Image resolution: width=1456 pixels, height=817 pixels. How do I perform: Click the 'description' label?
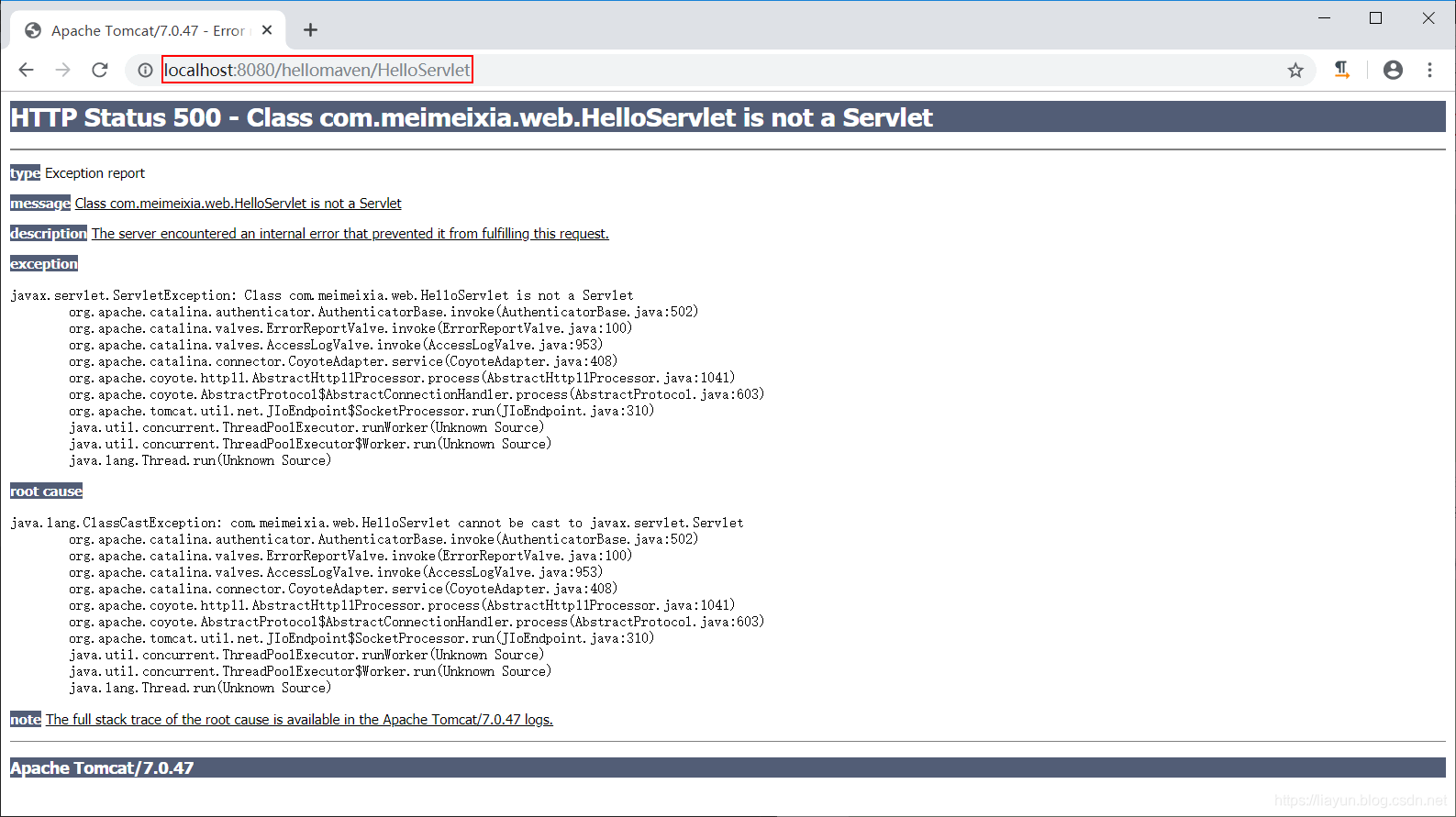[49, 234]
